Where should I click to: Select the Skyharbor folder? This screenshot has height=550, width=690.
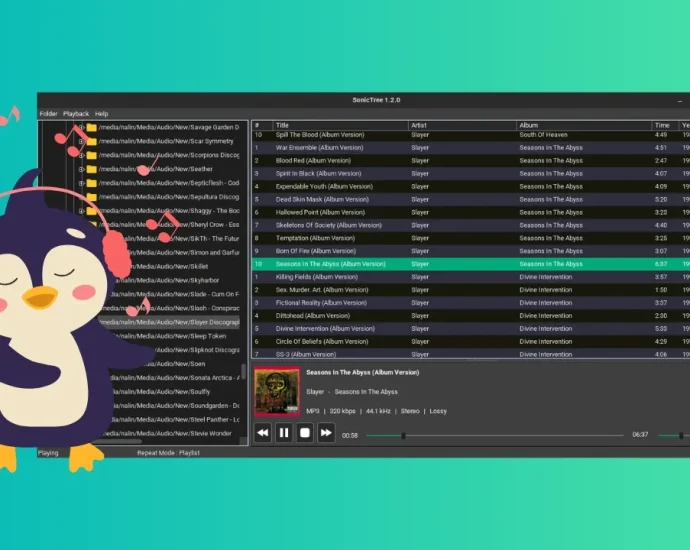[x=169, y=280]
